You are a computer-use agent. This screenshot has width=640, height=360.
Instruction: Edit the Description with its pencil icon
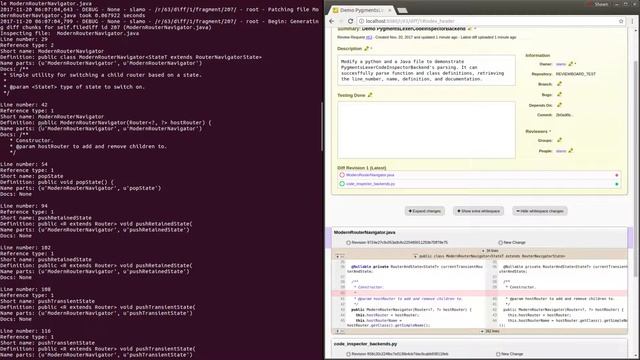pyautogui.click(x=366, y=49)
